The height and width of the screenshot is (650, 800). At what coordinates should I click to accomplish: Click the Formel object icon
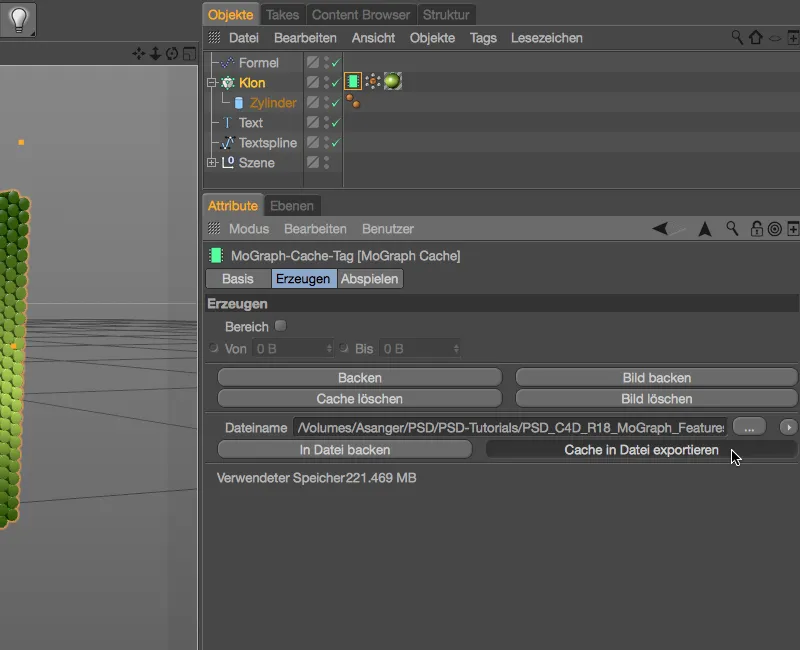228,63
